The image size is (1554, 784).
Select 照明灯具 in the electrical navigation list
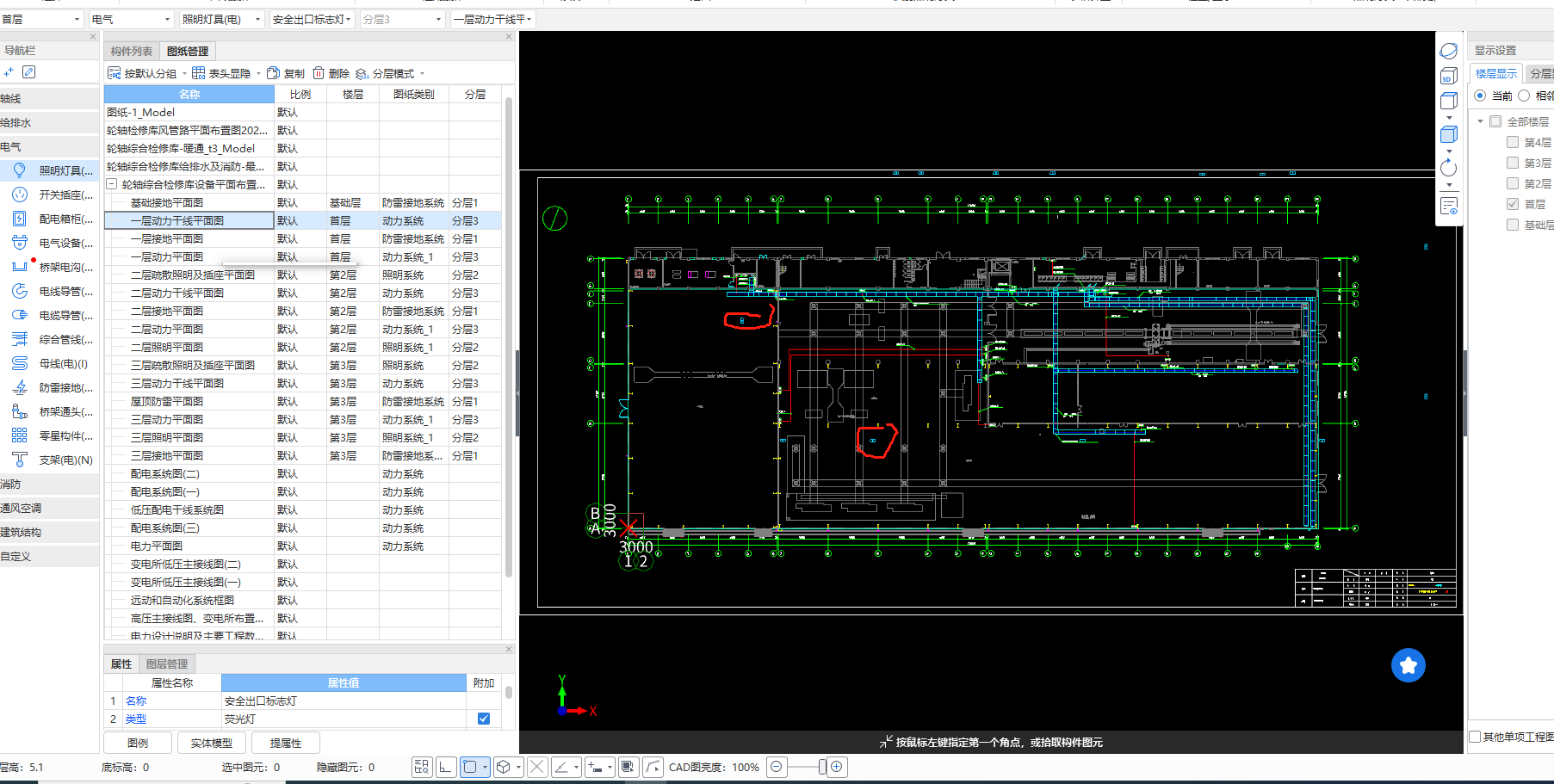point(50,170)
